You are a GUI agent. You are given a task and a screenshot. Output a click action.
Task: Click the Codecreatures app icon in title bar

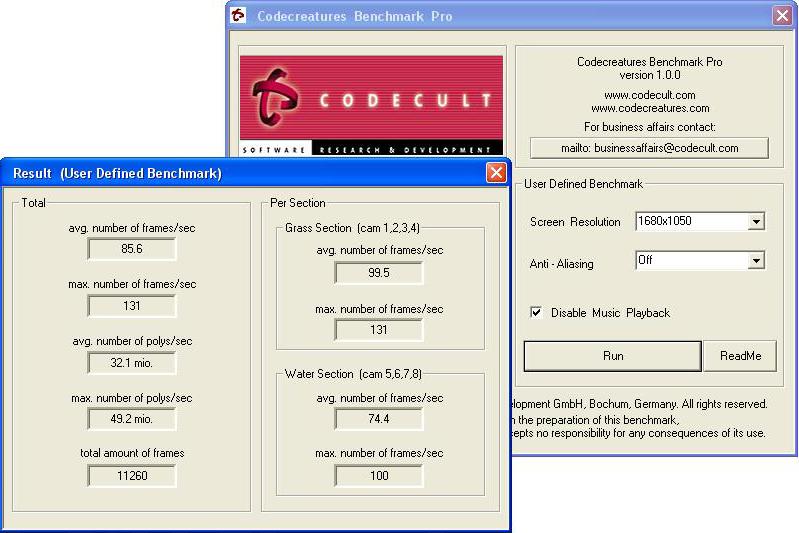click(238, 15)
